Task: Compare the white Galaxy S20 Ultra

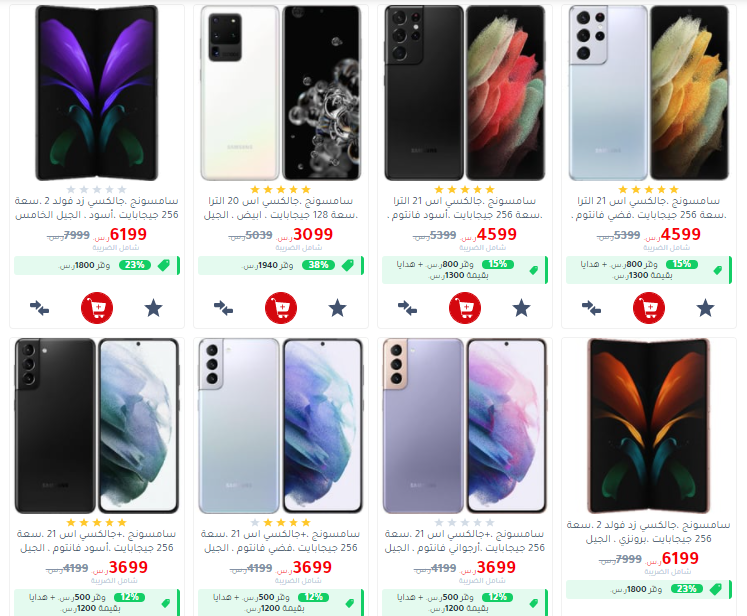Action: point(223,308)
